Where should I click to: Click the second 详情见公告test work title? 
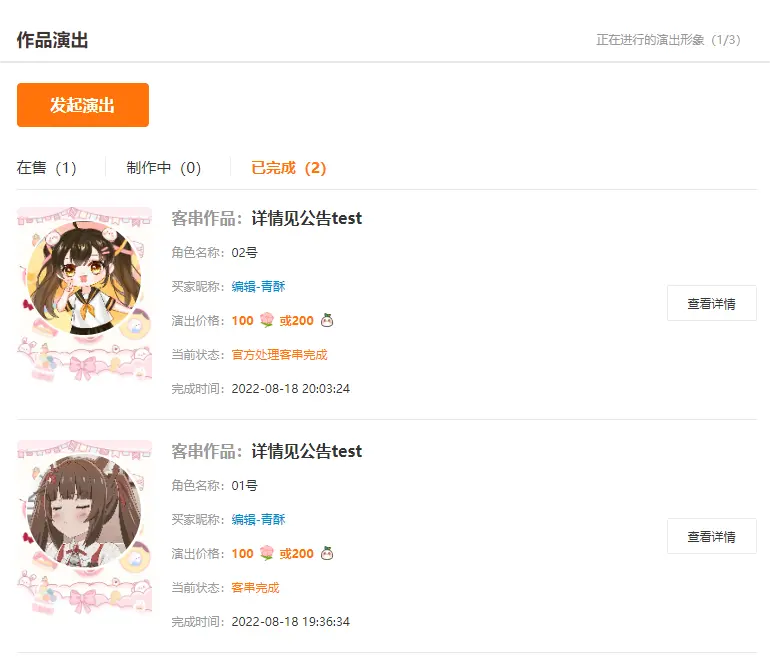[307, 451]
